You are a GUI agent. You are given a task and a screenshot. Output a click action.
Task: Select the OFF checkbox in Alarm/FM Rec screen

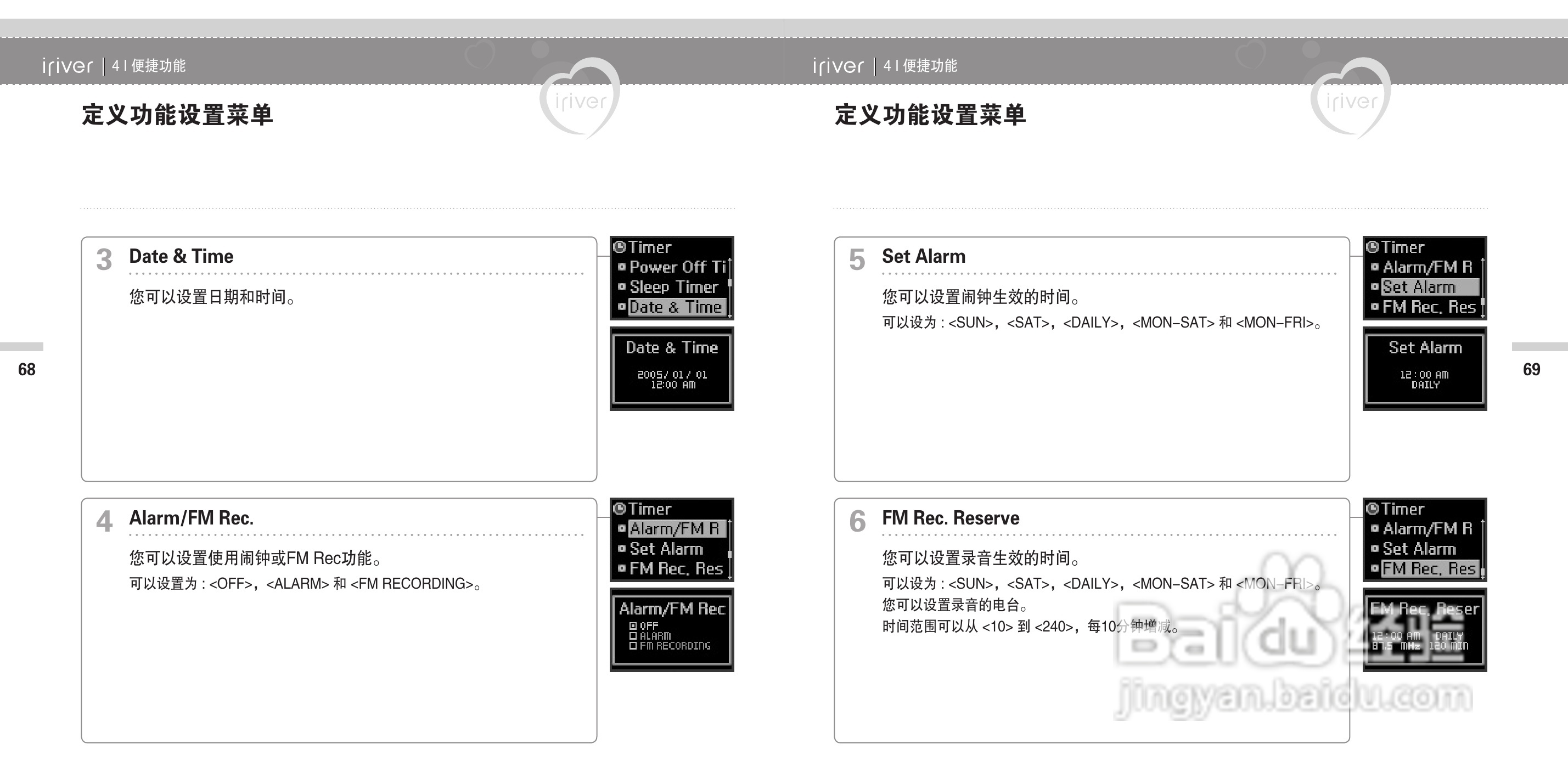pyautogui.click(x=633, y=626)
